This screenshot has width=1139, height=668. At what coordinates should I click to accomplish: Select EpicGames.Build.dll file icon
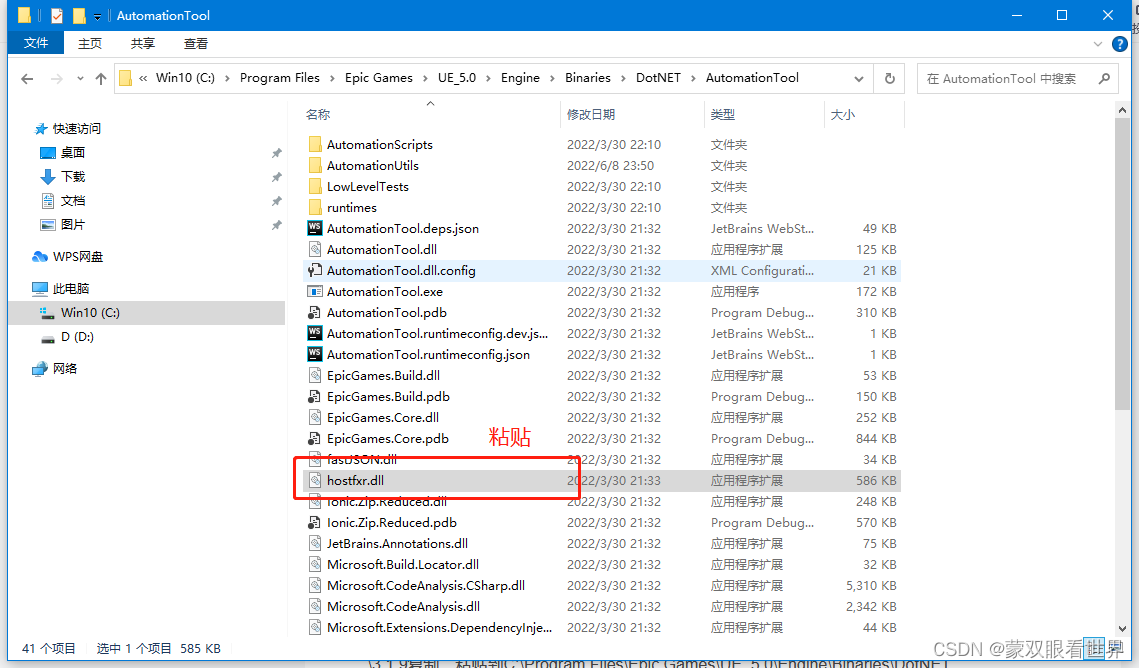[315, 375]
